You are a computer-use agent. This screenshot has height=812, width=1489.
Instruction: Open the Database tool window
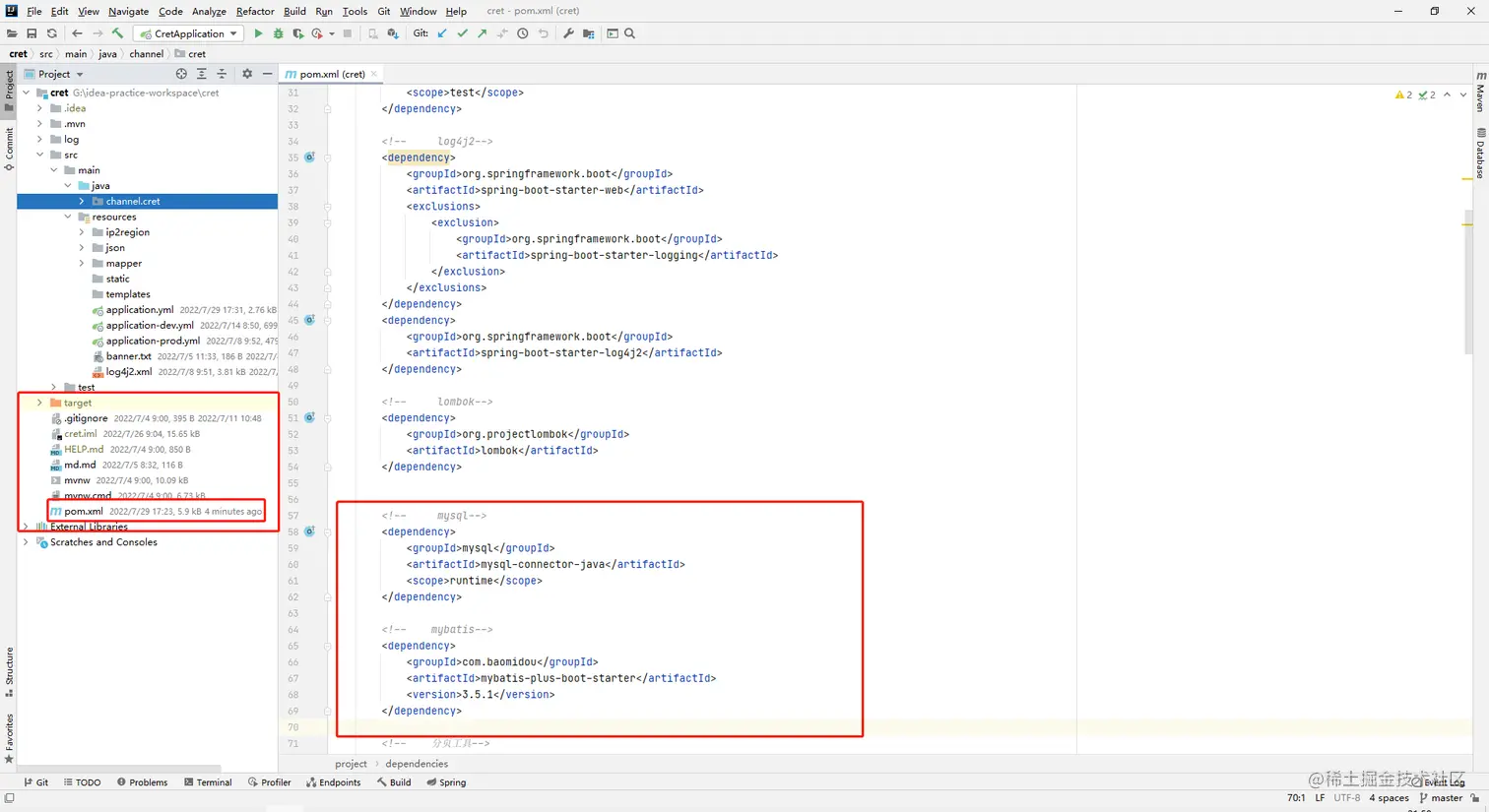coord(1481,153)
